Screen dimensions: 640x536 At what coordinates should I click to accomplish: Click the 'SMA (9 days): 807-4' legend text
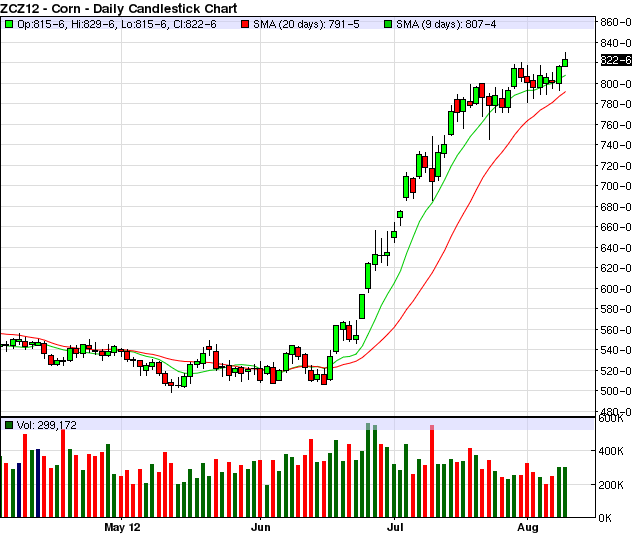pos(446,24)
